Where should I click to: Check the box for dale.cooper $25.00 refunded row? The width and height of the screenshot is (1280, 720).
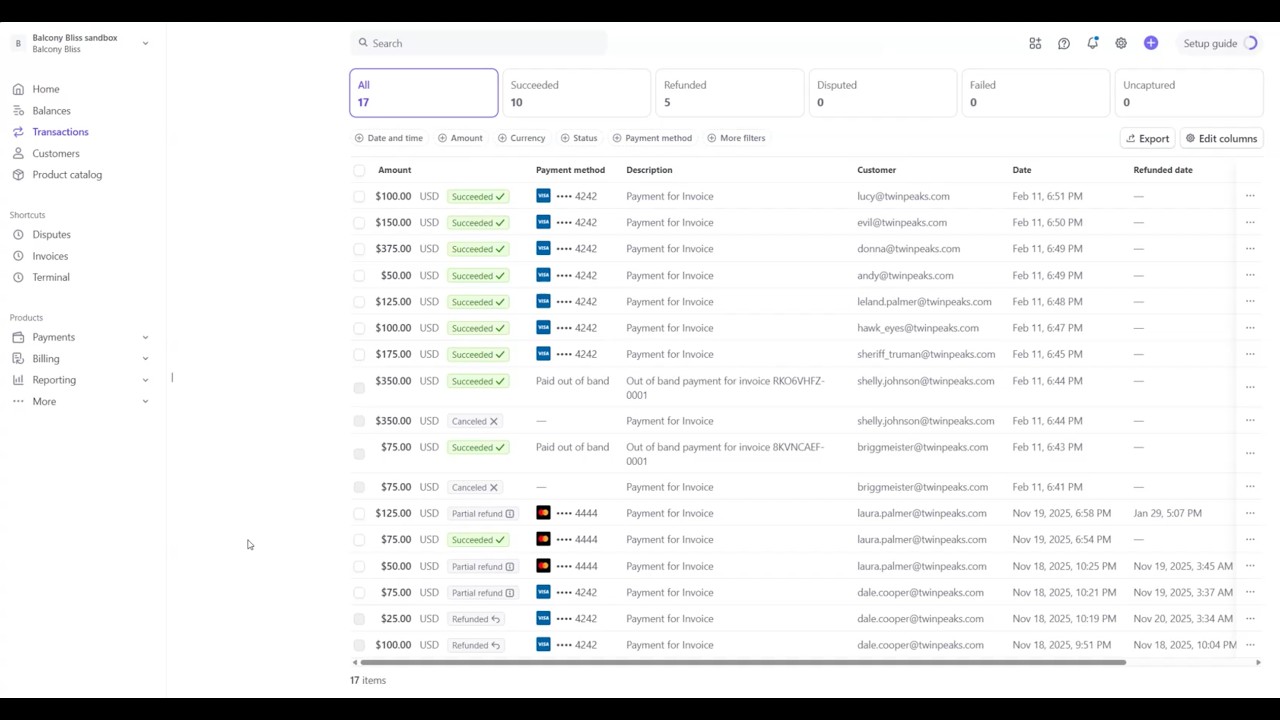pos(359,619)
